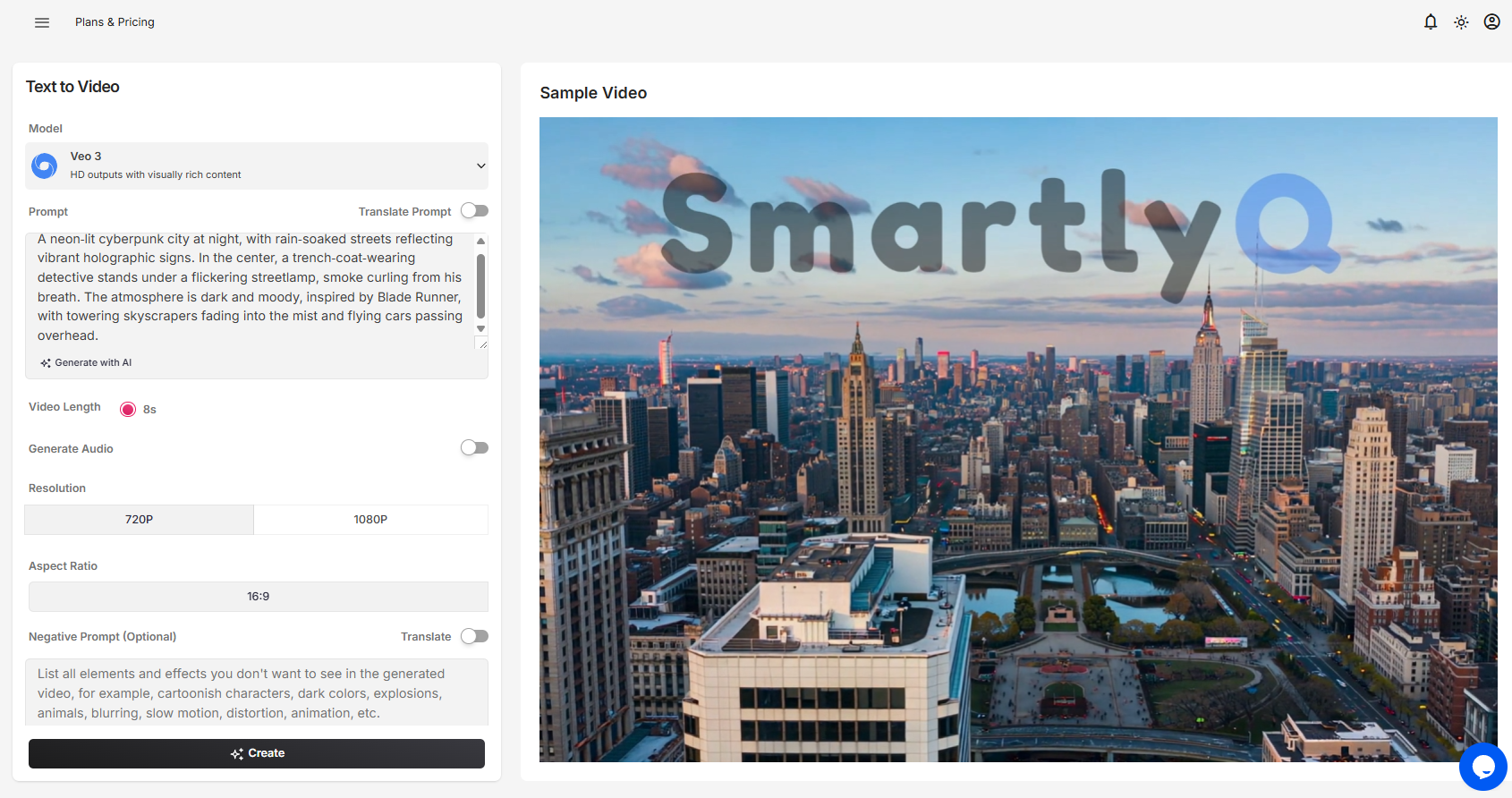Screen dimensions: 1512x798
Task: Click Generate with AI
Action: click(86, 363)
